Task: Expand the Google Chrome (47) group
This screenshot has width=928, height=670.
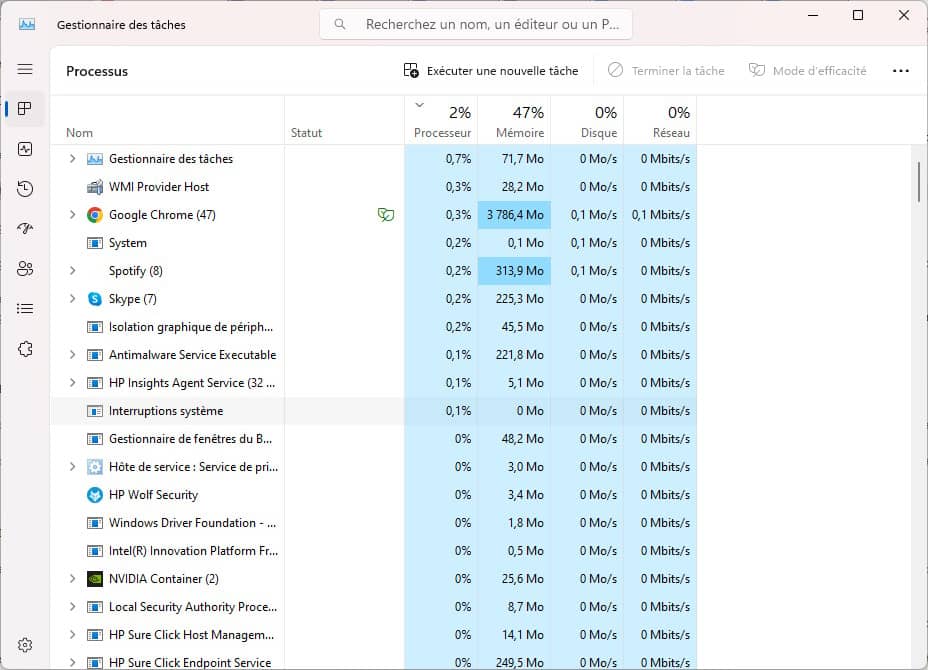Action: coord(72,215)
